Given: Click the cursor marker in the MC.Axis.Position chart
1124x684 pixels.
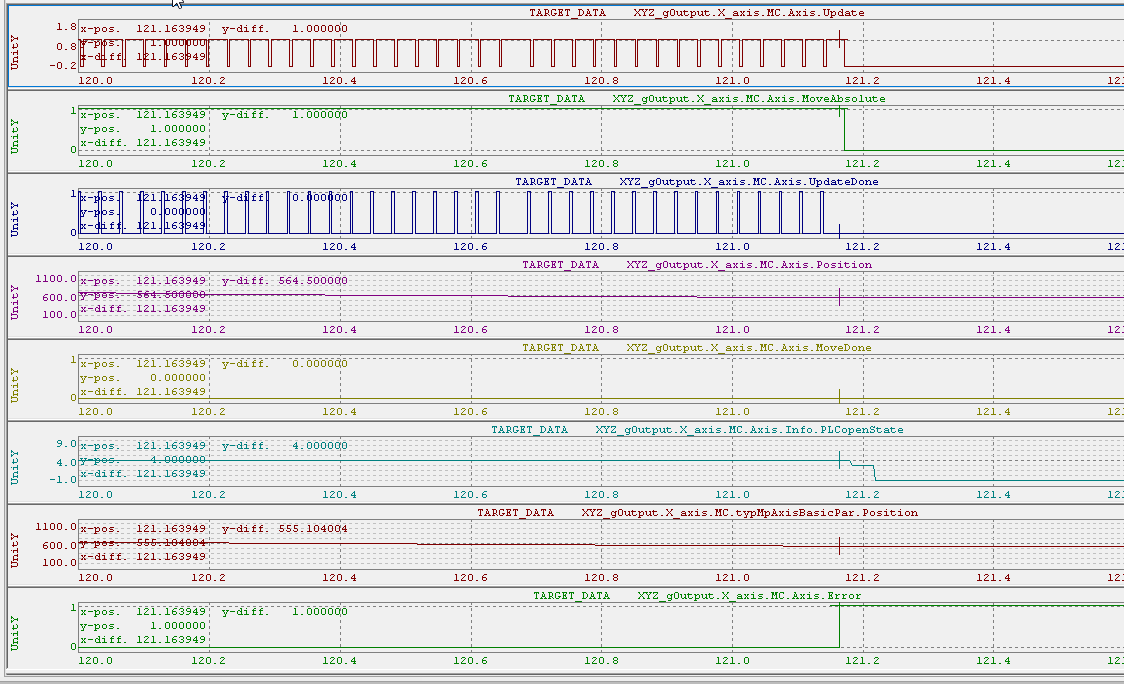Looking at the screenshot, I should click(839, 297).
